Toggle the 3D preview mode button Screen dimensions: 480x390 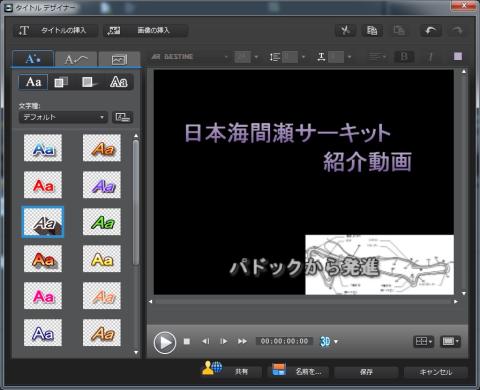(325, 342)
